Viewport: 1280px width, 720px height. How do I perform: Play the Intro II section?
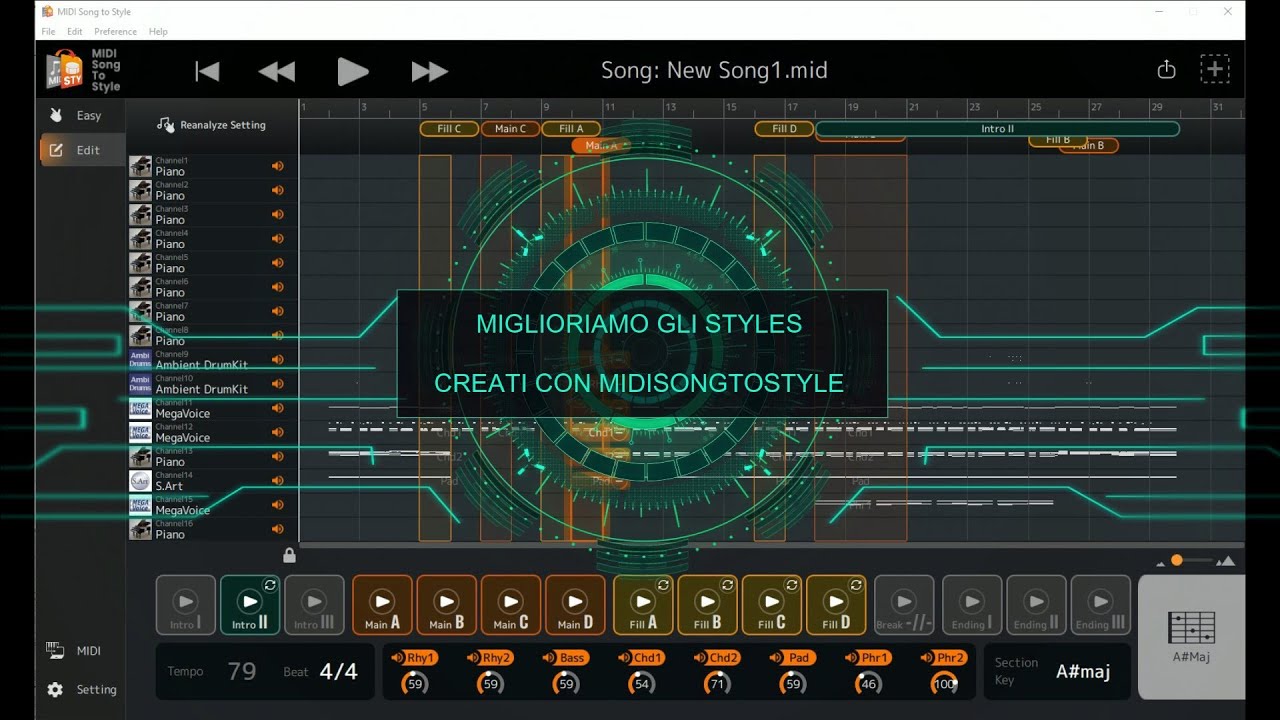coord(250,605)
